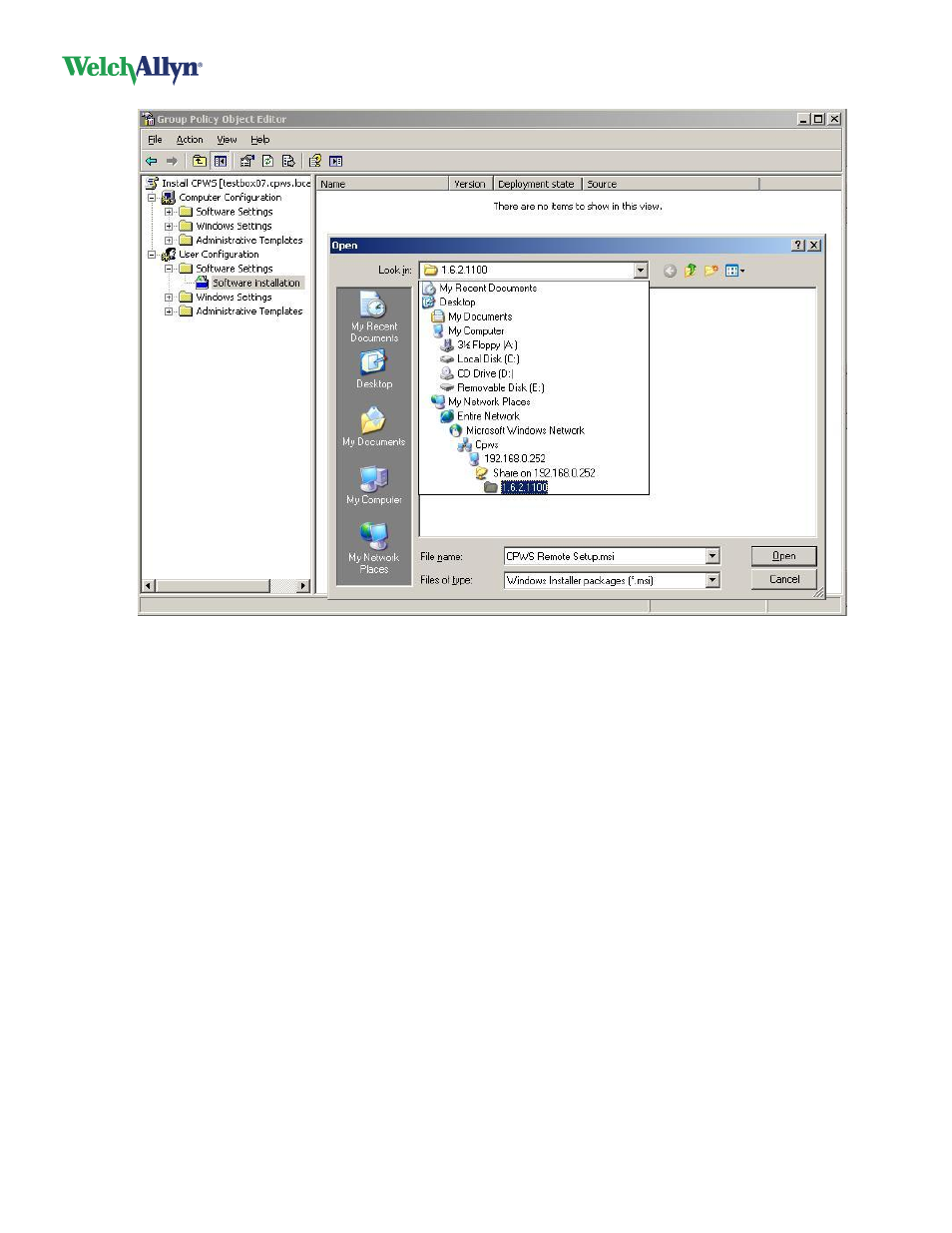
Task: Open the Files of type dropdown arrow
Action: coord(713,580)
